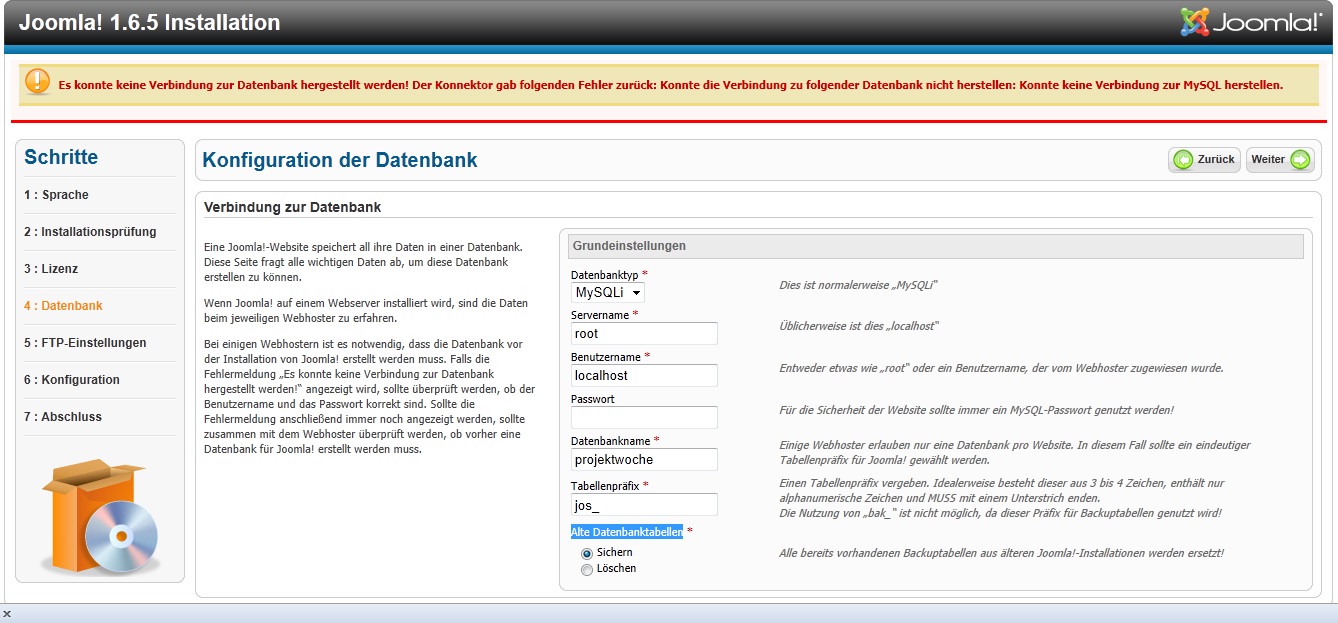Select the Sichern radio button

587,553
